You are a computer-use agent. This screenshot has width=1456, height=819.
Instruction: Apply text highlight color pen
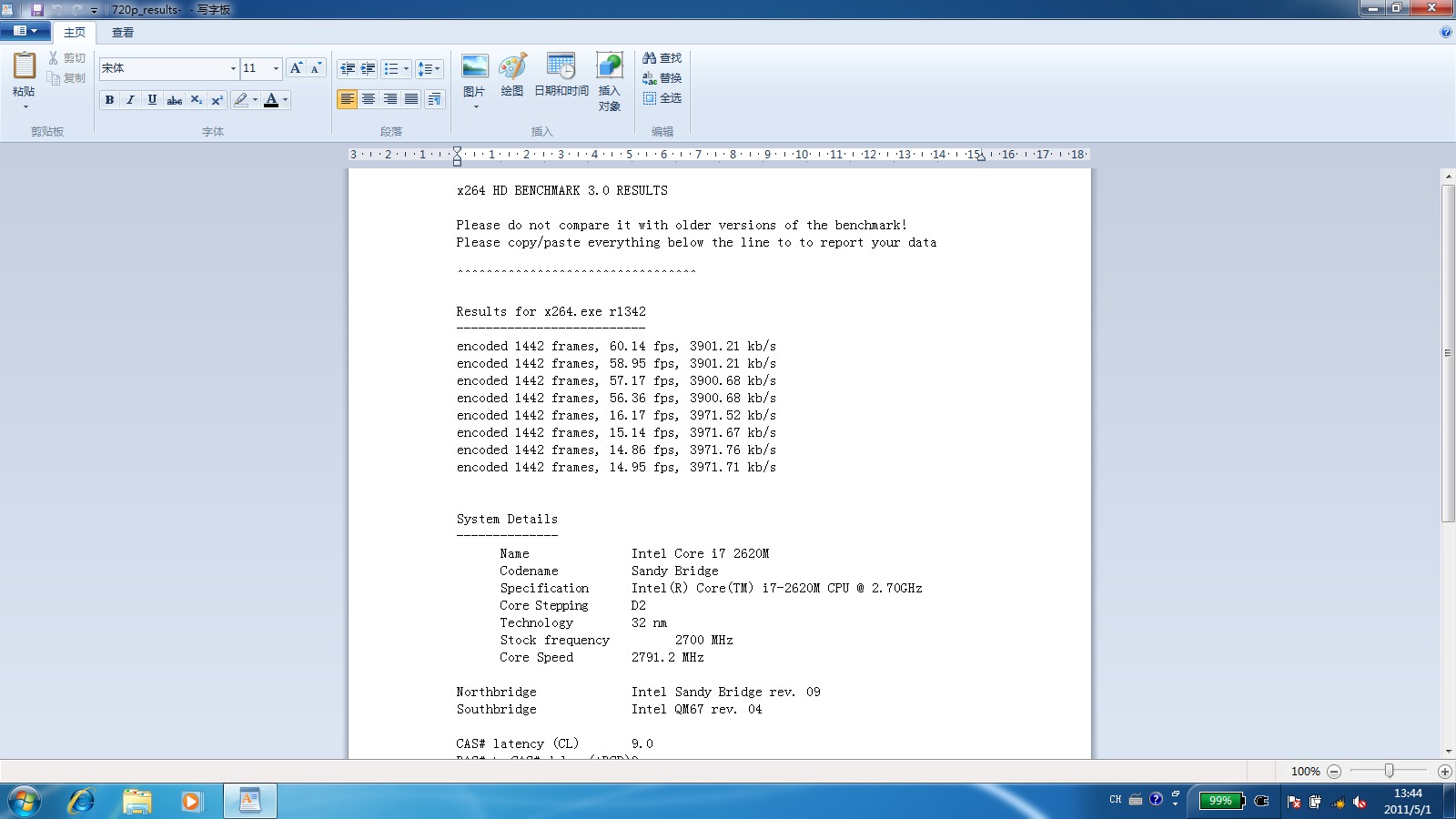(240, 100)
